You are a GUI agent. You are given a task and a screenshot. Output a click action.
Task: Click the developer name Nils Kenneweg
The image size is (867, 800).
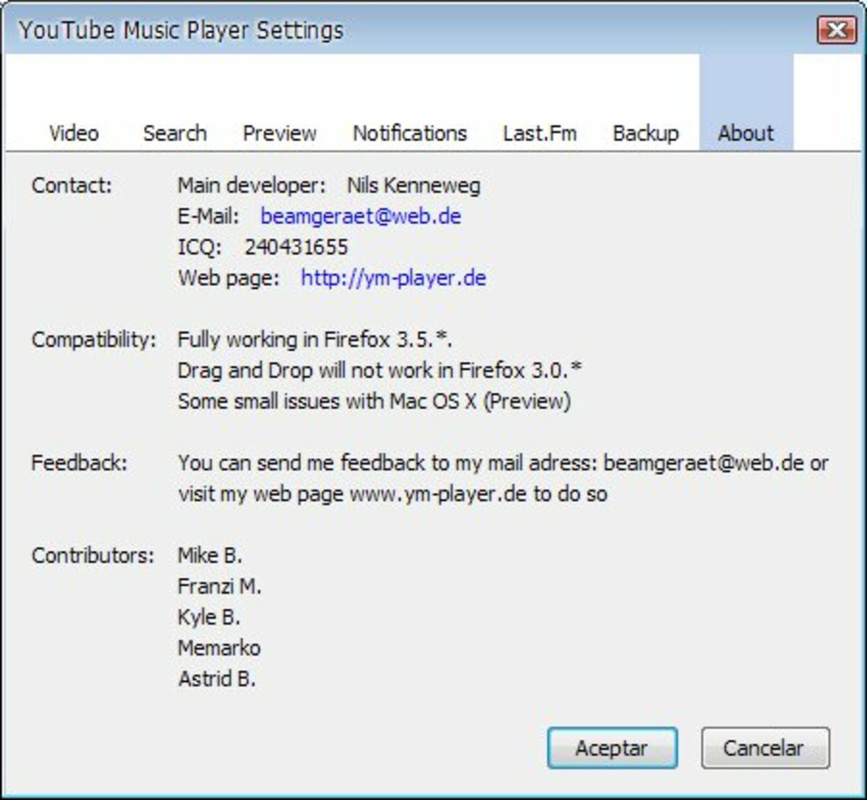pos(414,185)
